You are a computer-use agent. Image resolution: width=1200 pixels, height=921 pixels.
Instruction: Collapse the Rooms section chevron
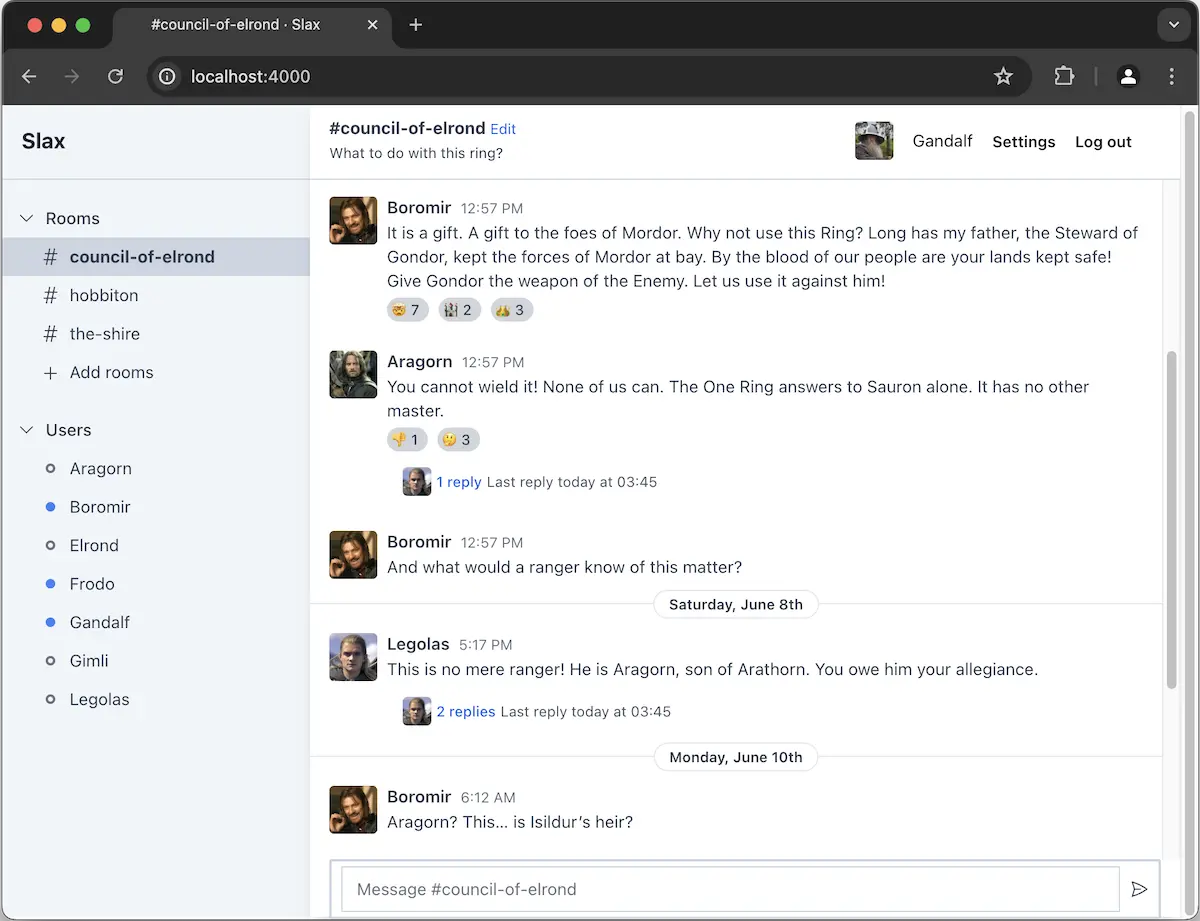[x=27, y=218]
